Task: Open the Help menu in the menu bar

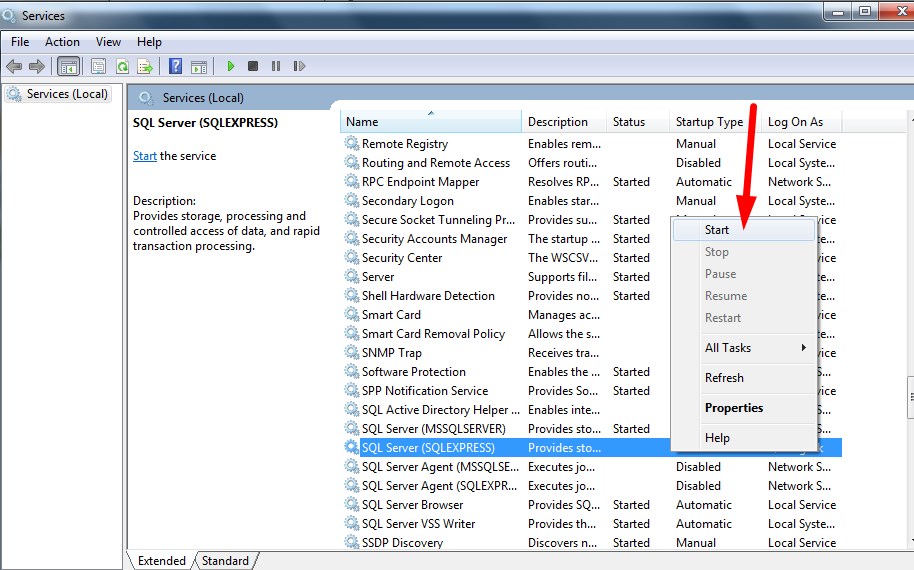Action: (x=149, y=42)
